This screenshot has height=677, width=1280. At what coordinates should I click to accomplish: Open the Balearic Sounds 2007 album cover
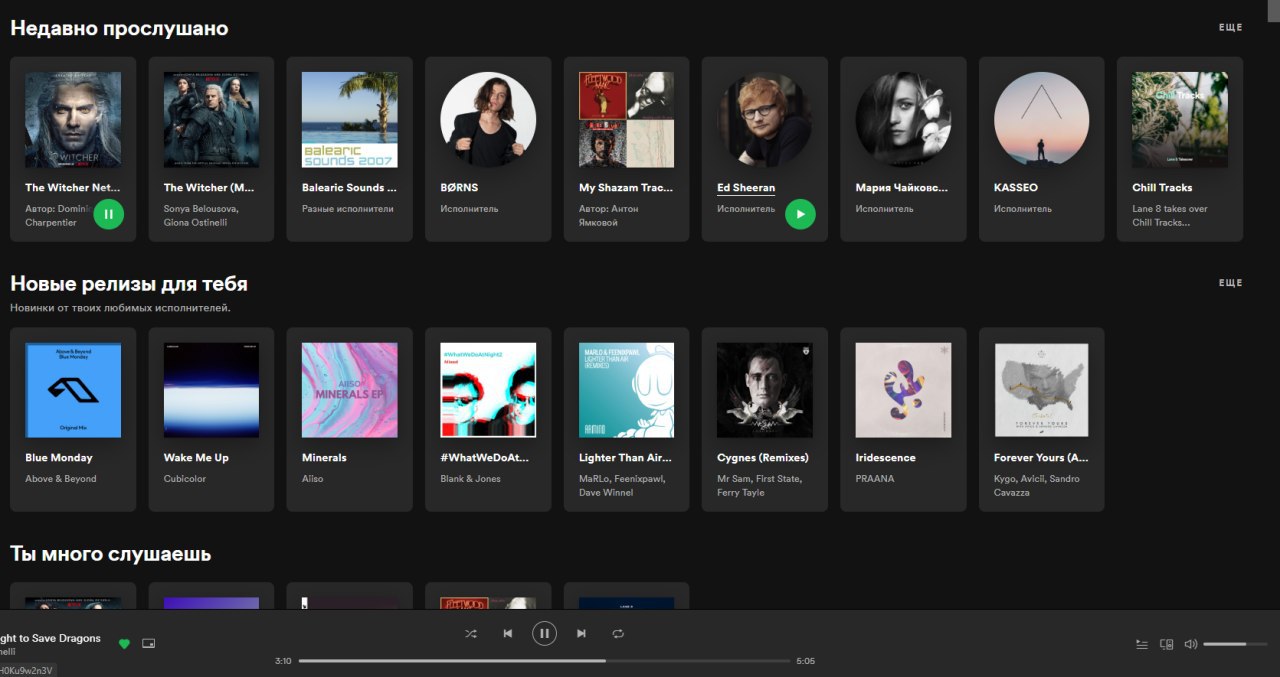pos(349,120)
